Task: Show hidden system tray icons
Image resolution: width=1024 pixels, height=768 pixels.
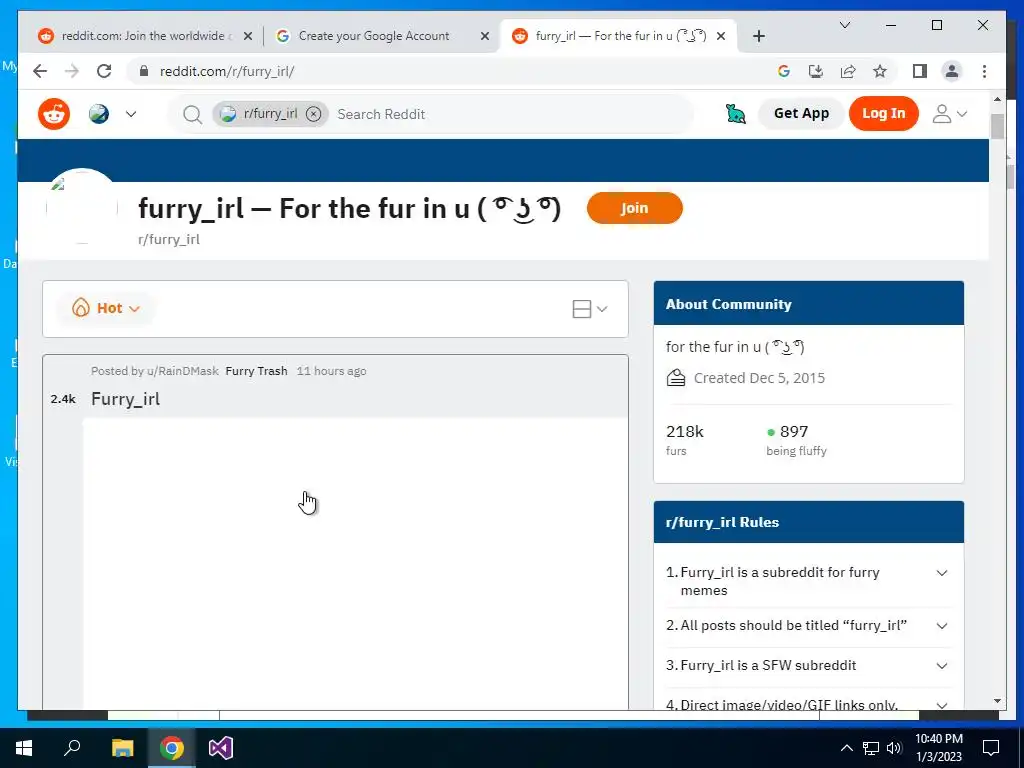Action: pyautogui.click(x=846, y=748)
